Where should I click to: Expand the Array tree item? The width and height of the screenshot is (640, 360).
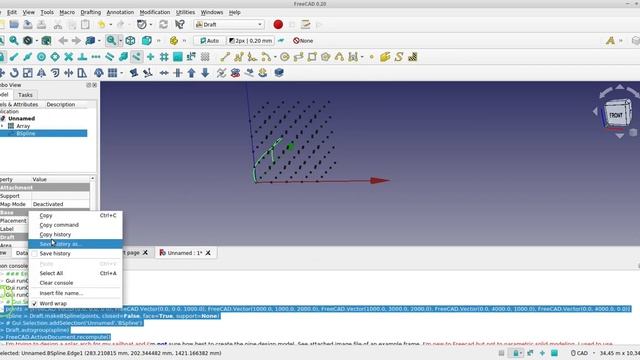3,126
